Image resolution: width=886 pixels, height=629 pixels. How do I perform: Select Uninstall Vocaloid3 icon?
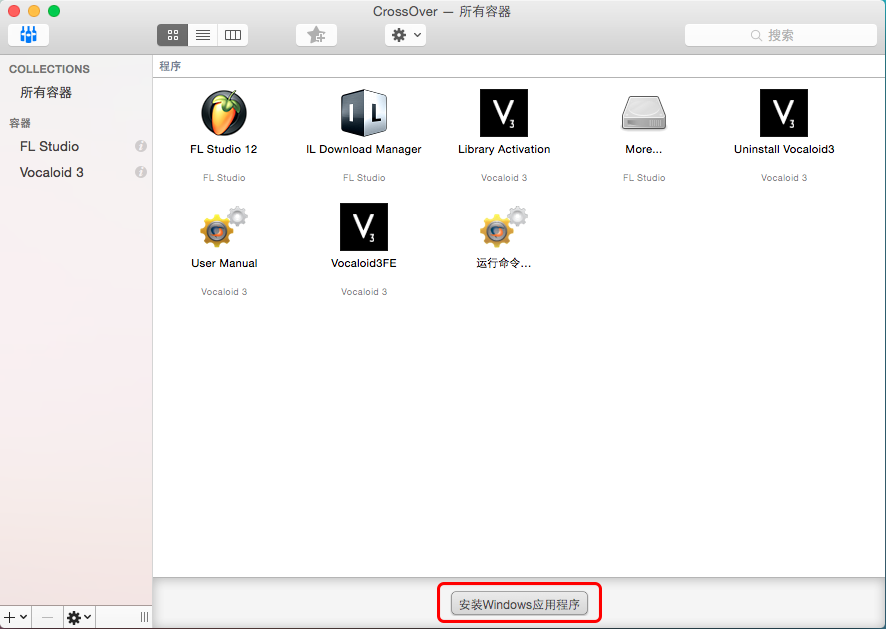(784, 113)
